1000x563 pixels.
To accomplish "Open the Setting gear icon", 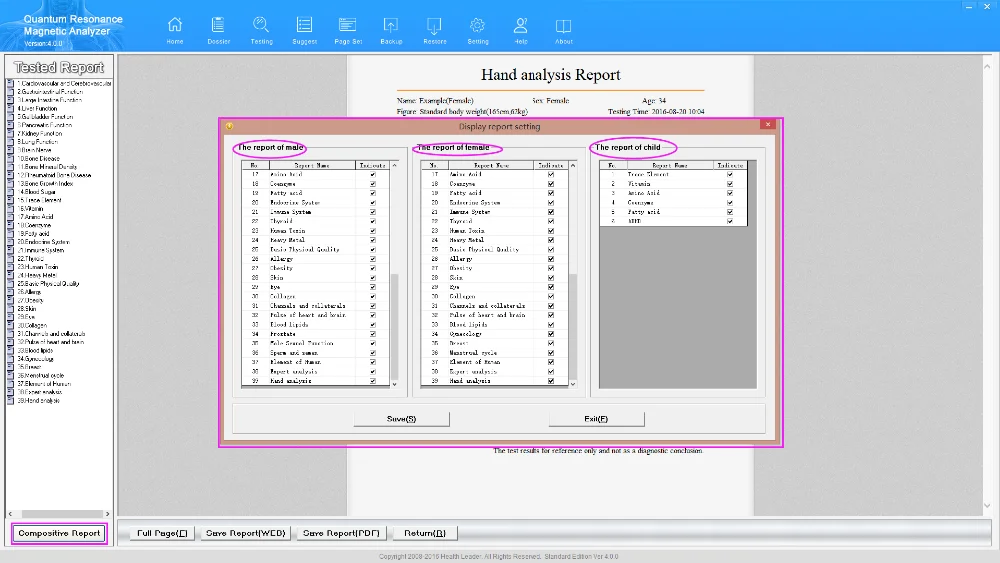I will pos(478,28).
